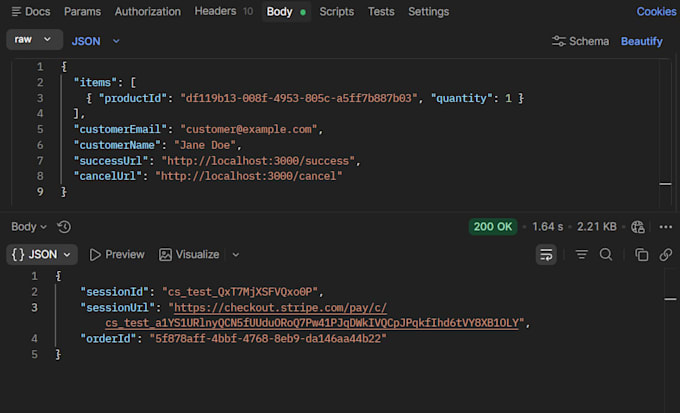Open the request Settings tab
The image size is (680, 413).
pos(428,12)
